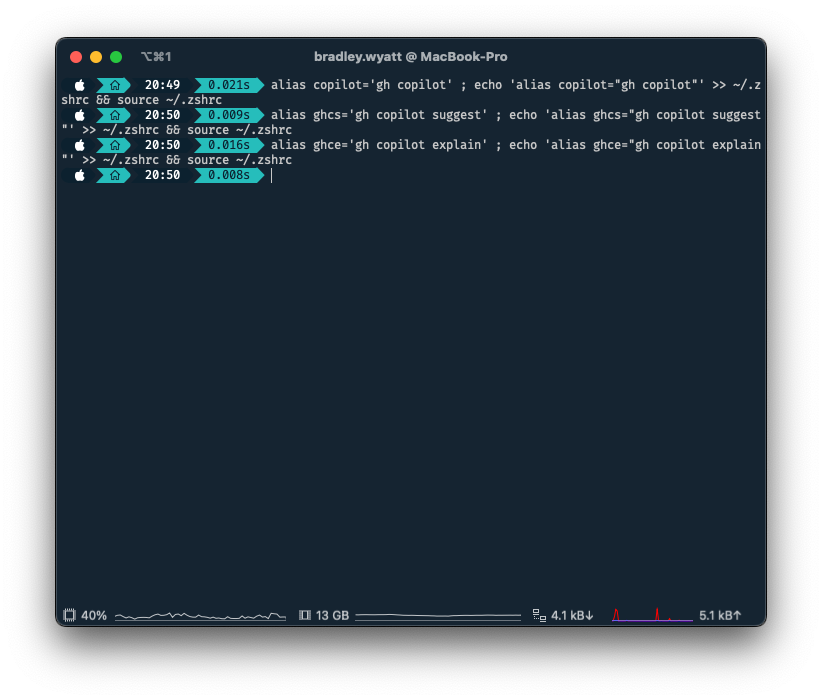Click the network icon in status bar
This screenshot has height=700, width=822.
pos(539,616)
